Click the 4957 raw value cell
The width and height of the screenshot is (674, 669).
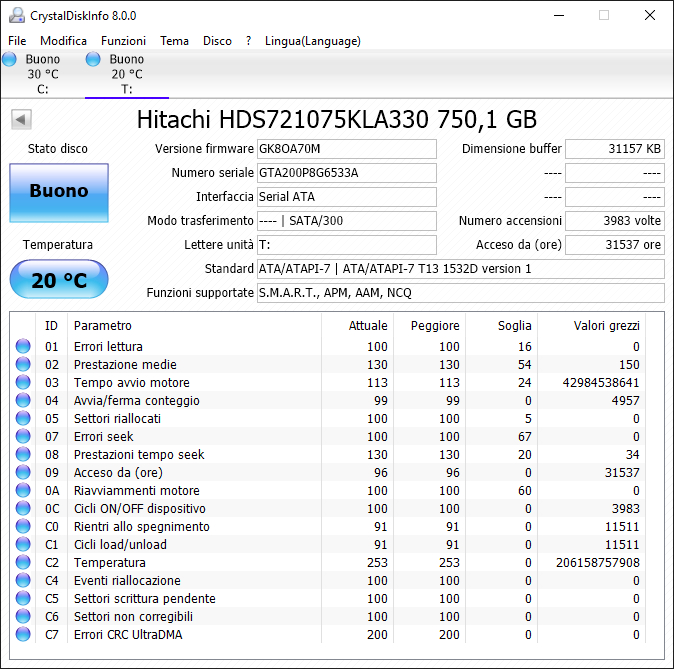[625, 401]
